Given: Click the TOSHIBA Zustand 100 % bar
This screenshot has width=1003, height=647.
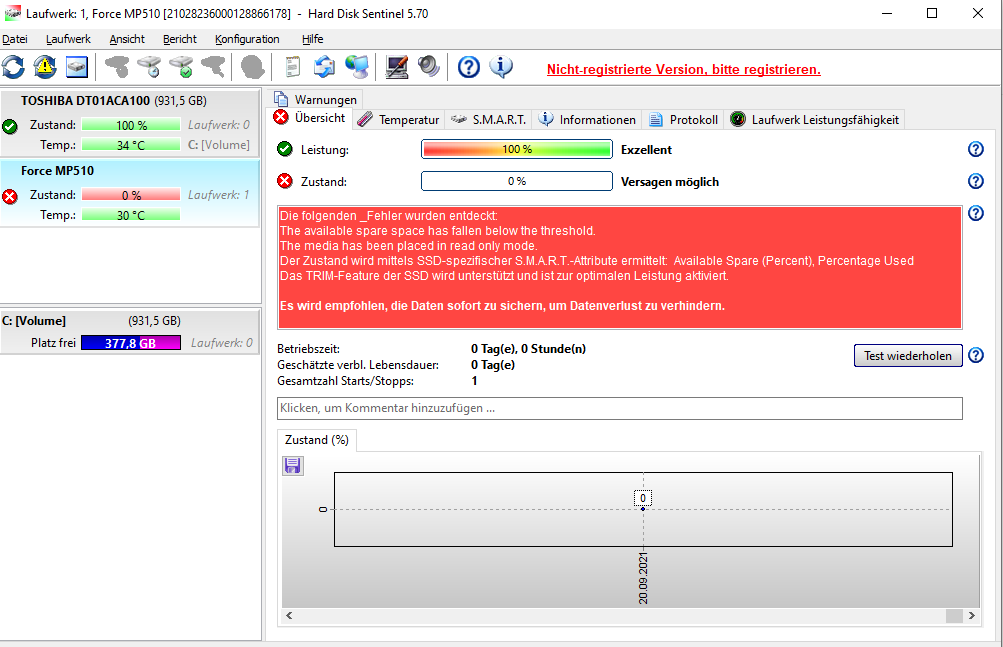Looking at the screenshot, I should [x=131, y=125].
